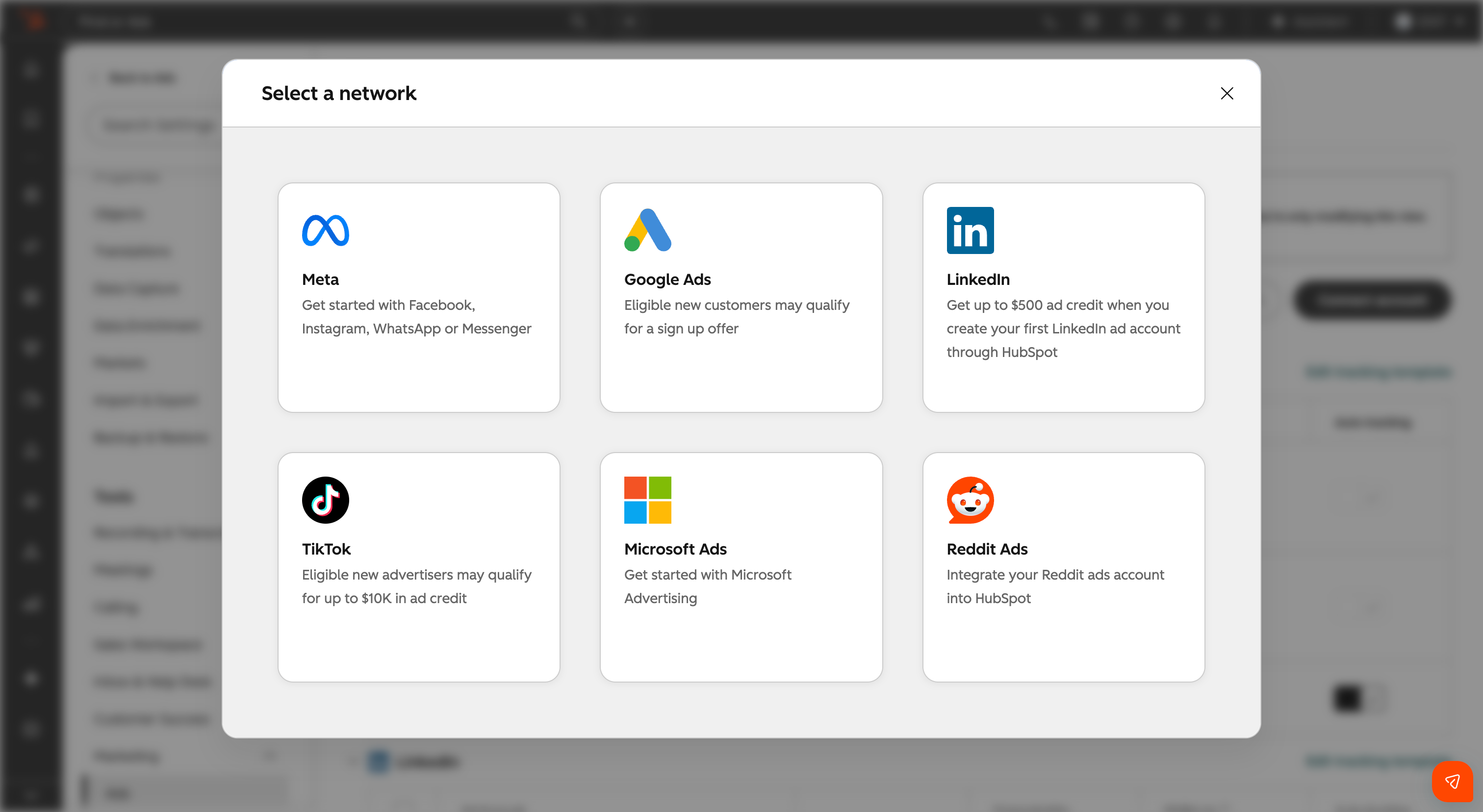Screen dimensions: 1483x812
Task: Click Reddit ads account integration description
Action: (x=1055, y=586)
